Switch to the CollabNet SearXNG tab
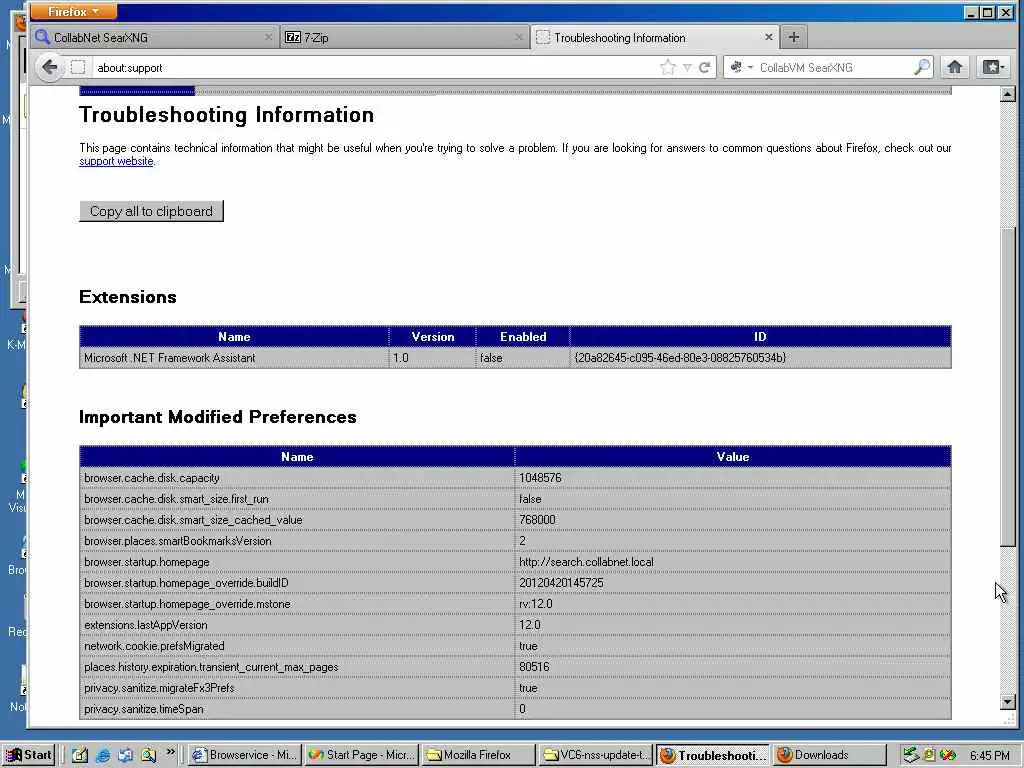 pos(155,37)
